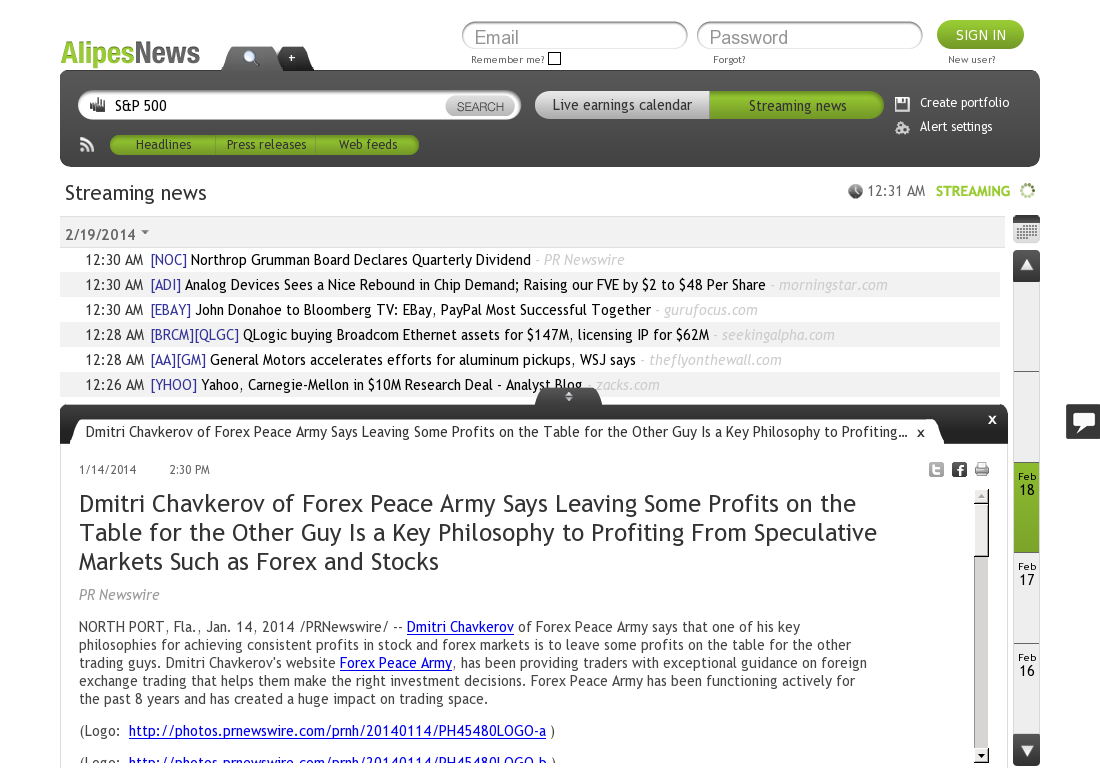Click the SIGN IN button
The height and width of the screenshot is (768, 1100).
tap(980, 35)
